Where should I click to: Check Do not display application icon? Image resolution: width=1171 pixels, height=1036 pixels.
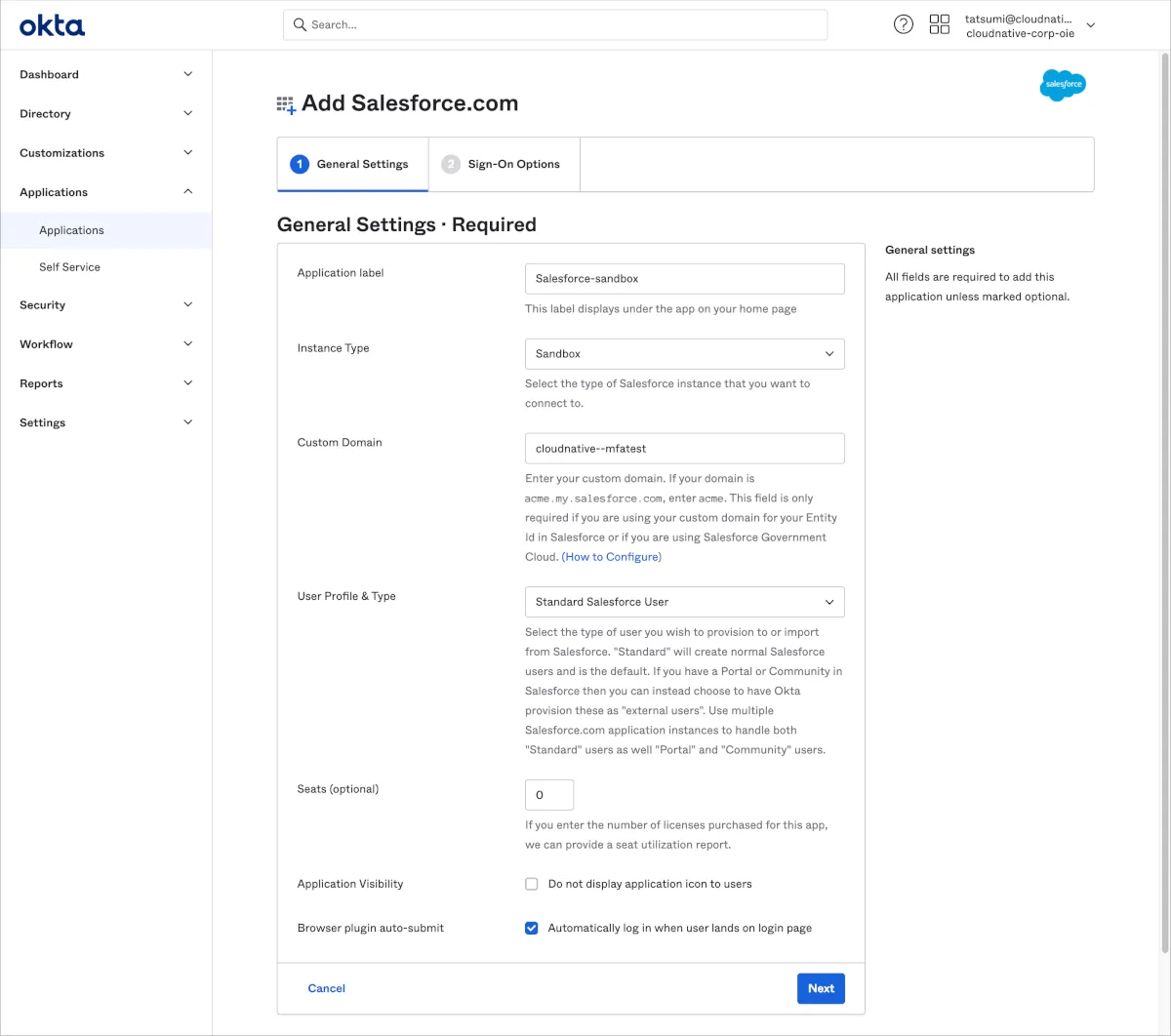click(532, 884)
